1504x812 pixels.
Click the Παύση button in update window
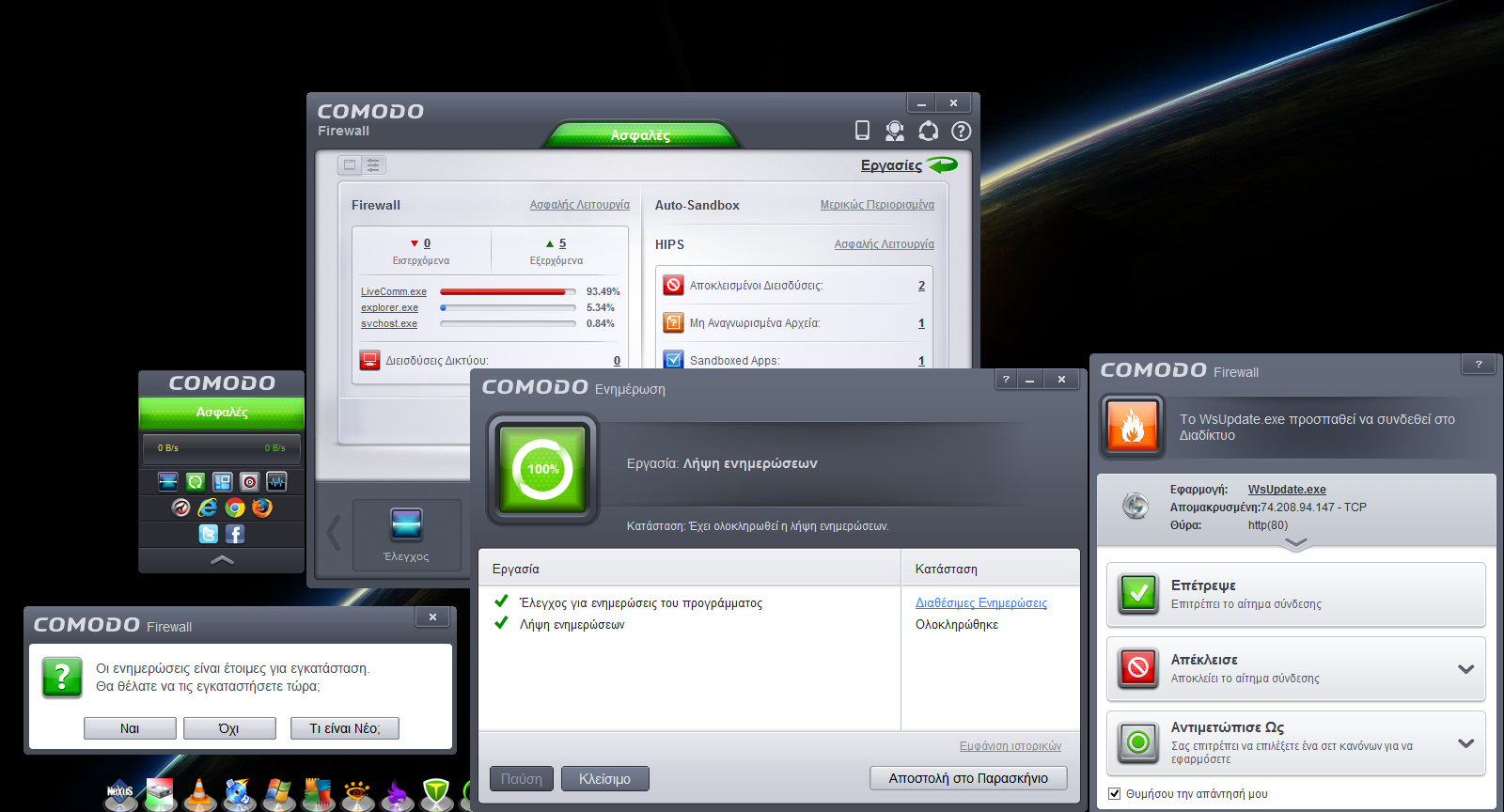pyautogui.click(x=522, y=778)
